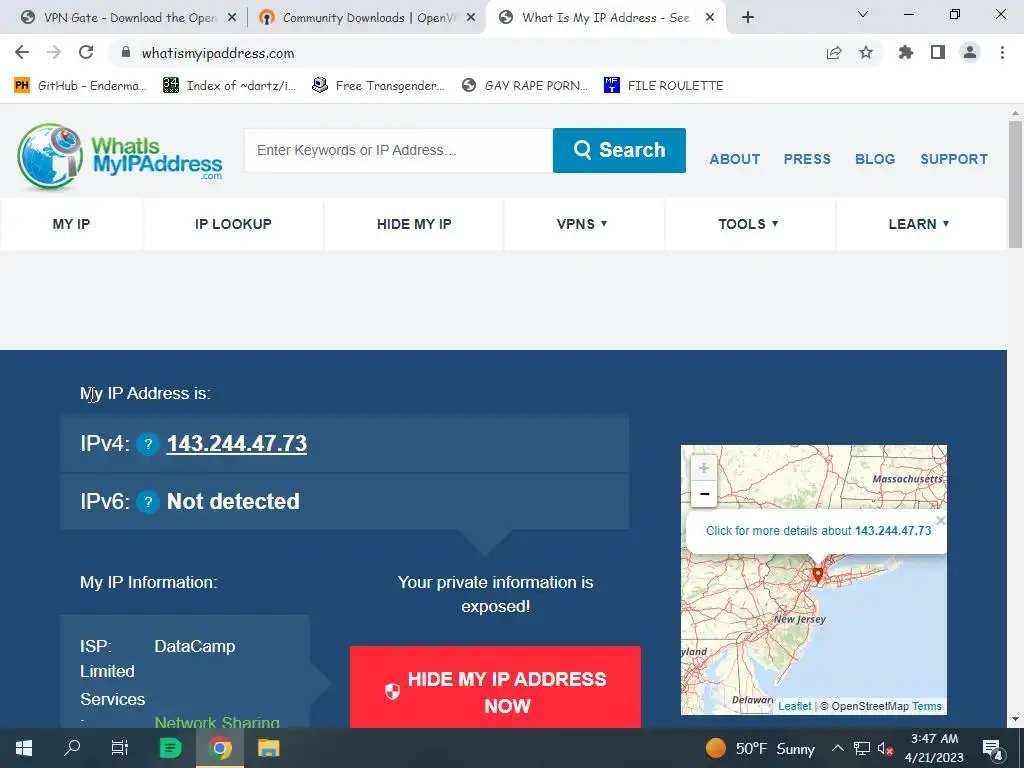Select the MY IP menu item
This screenshot has width=1024, height=768.
point(71,224)
